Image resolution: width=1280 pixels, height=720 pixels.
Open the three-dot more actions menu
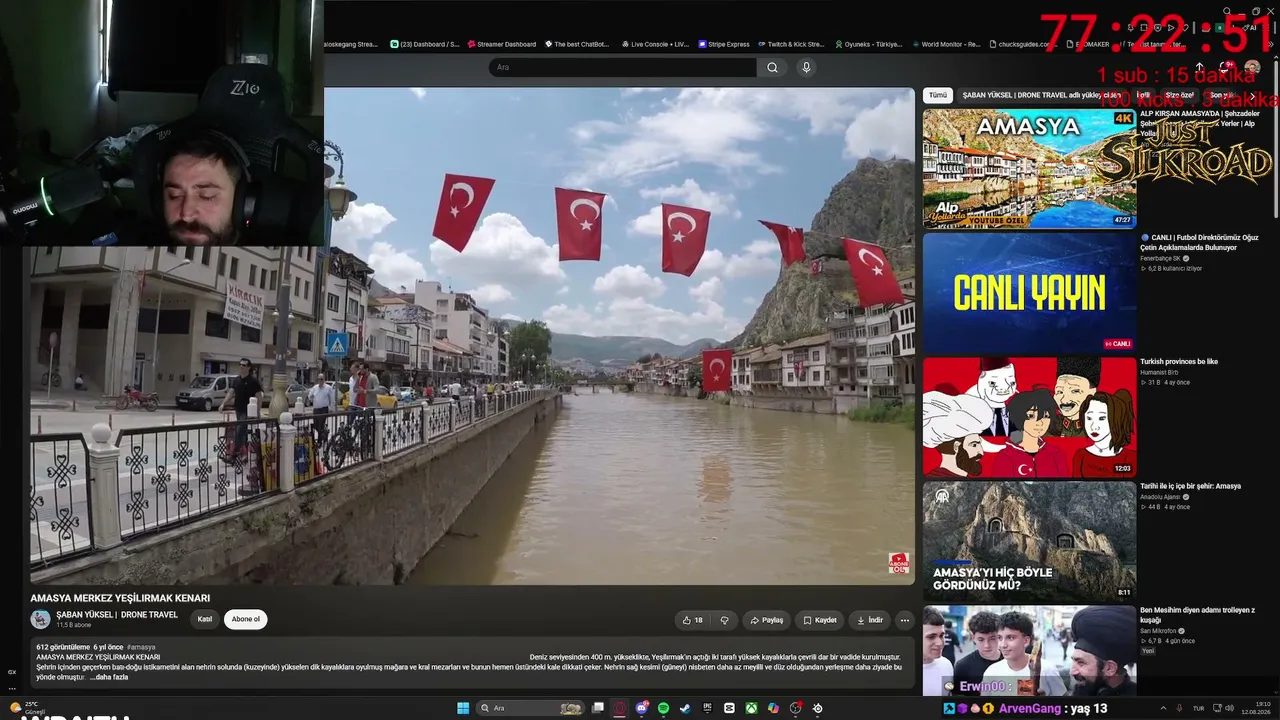(904, 620)
